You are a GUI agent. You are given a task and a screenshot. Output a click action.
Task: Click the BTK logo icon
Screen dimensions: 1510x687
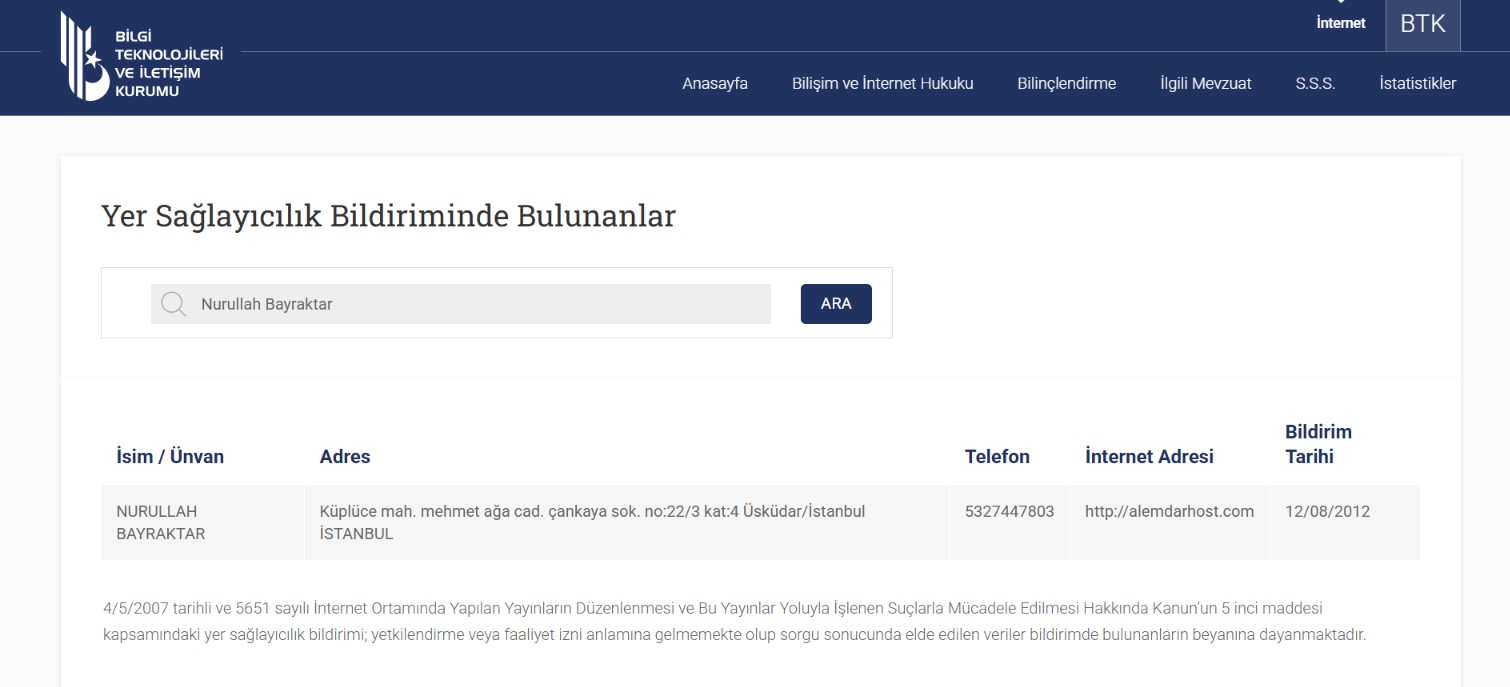pyautogui.click(x=142, y=56)
